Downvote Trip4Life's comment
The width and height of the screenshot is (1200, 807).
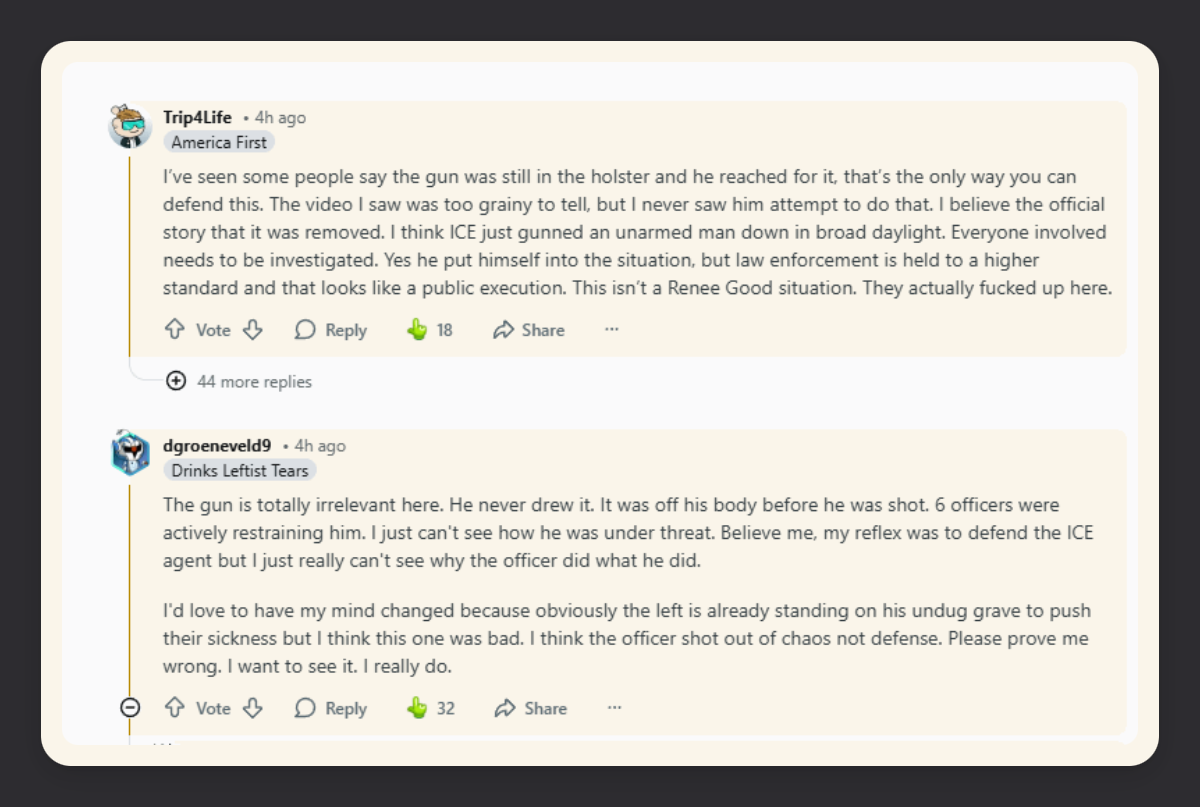(x=253, y=330)
